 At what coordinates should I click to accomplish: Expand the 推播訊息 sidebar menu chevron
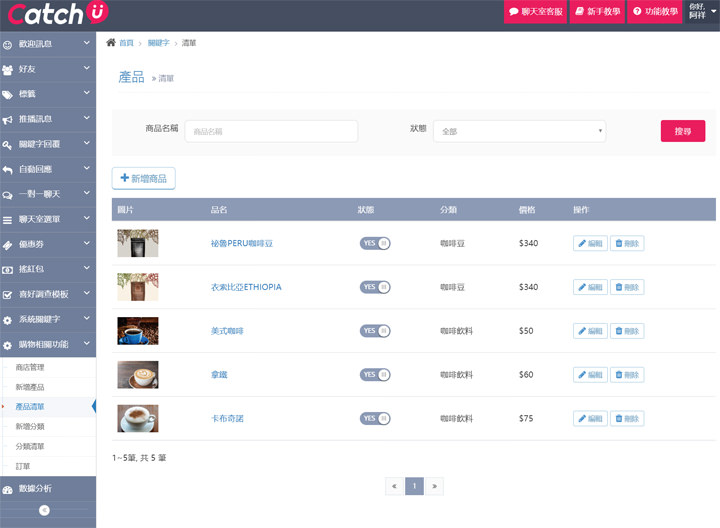click(x=87, y=118)
